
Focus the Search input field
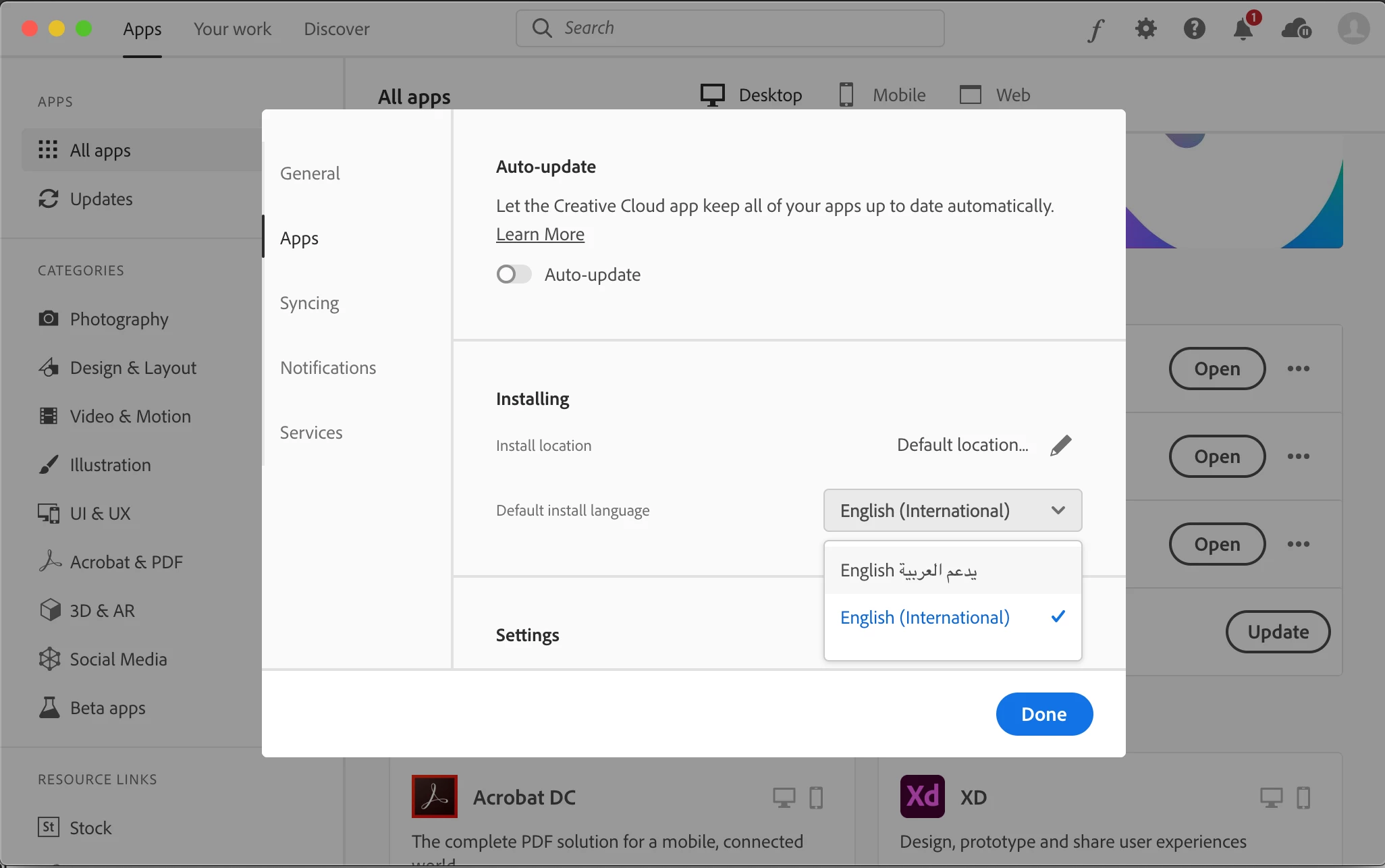point(730,28)
